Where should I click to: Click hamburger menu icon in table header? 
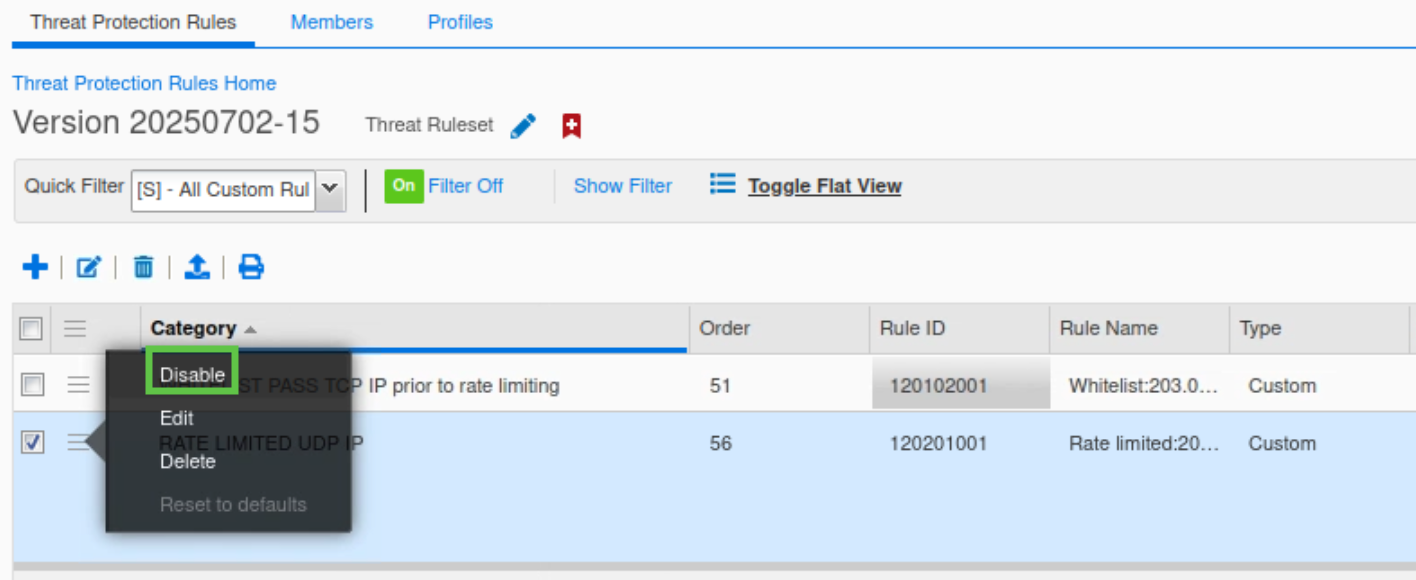pos(75,328)
